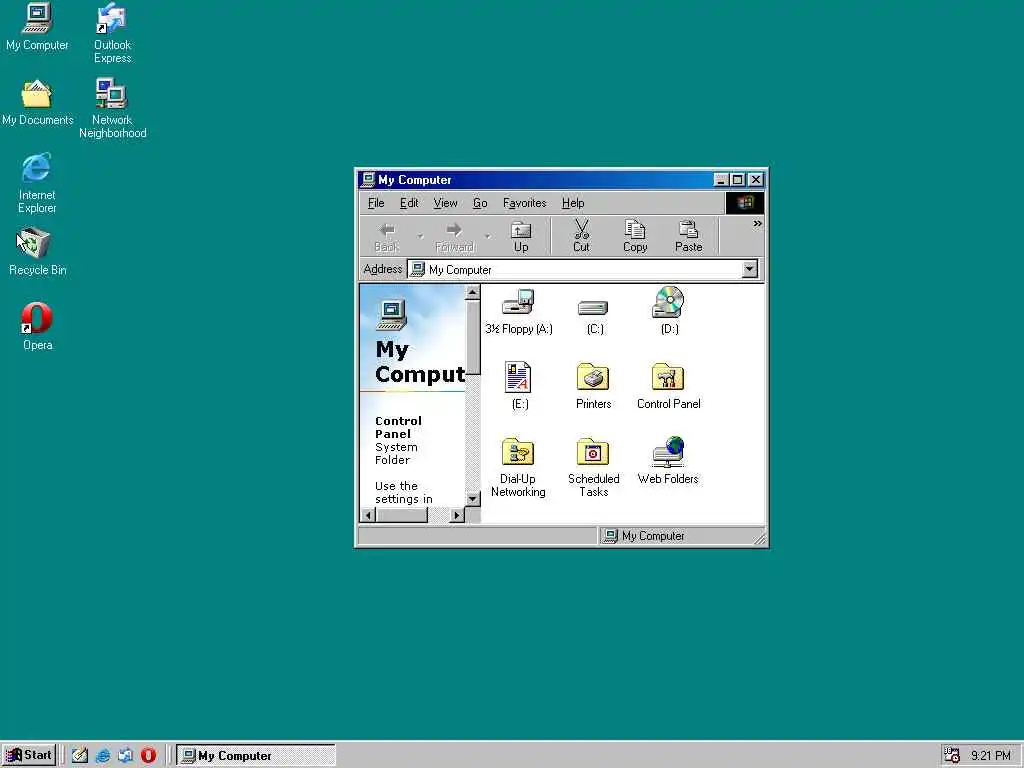
Task: Select Network Neighborhood desktop icon
Action: coord(112,109)
